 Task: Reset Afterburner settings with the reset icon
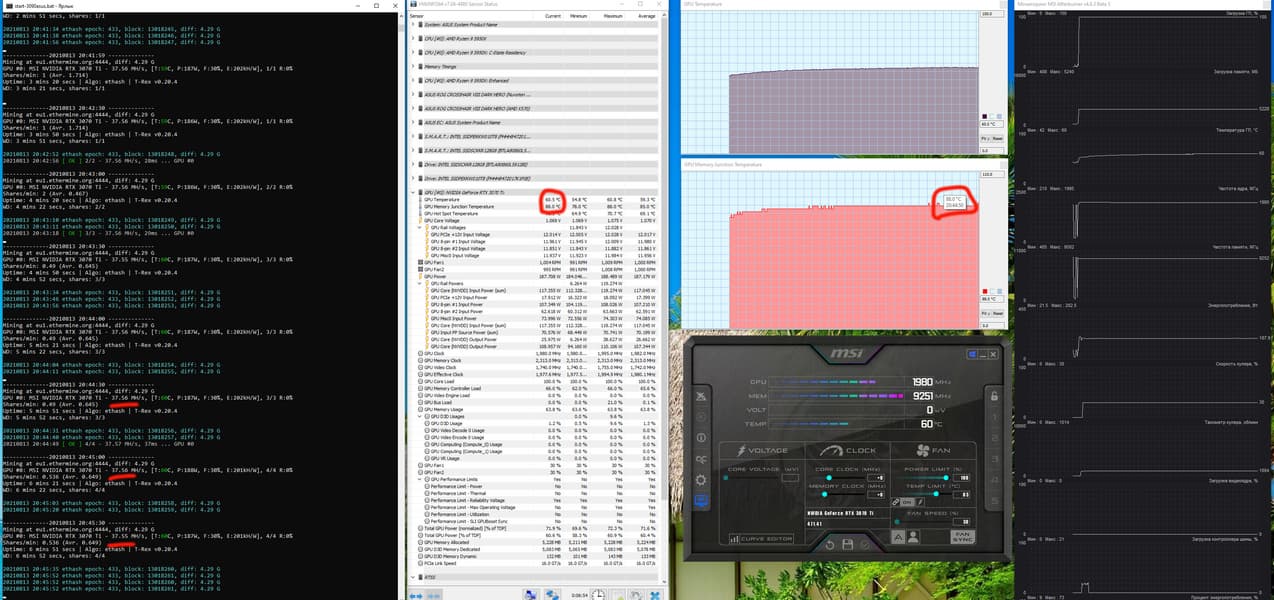click(x=830, y=545)
